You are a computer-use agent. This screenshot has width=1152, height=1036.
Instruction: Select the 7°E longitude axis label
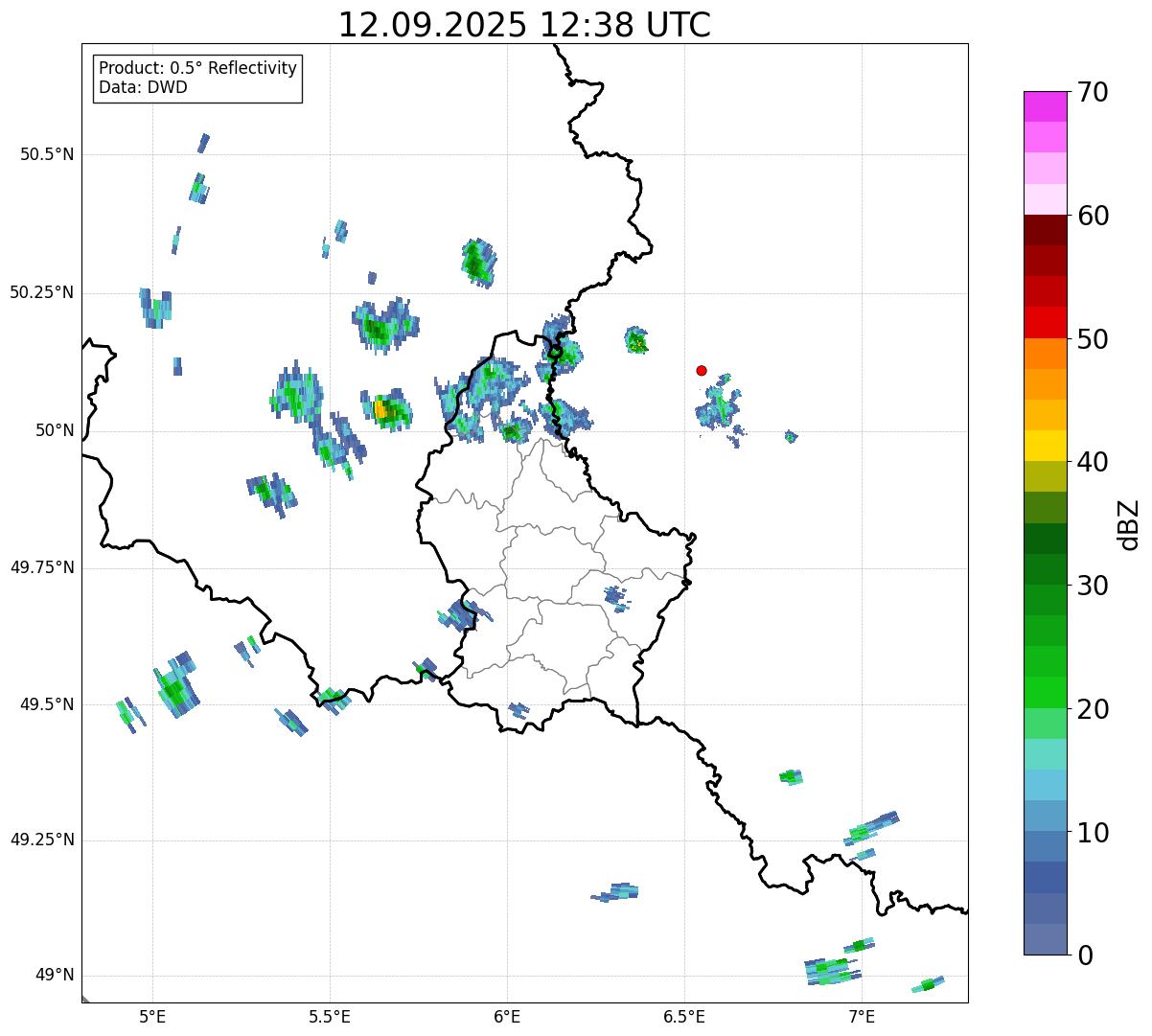coord(862,1016)
